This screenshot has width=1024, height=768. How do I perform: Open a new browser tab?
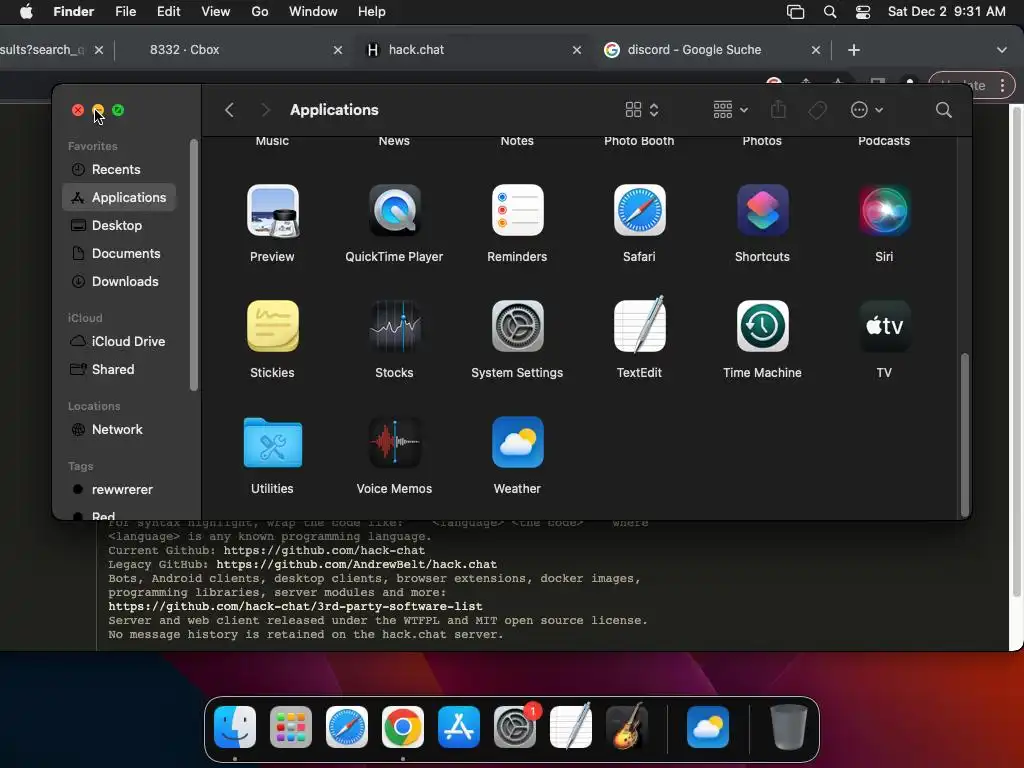[x=854, y=50]
